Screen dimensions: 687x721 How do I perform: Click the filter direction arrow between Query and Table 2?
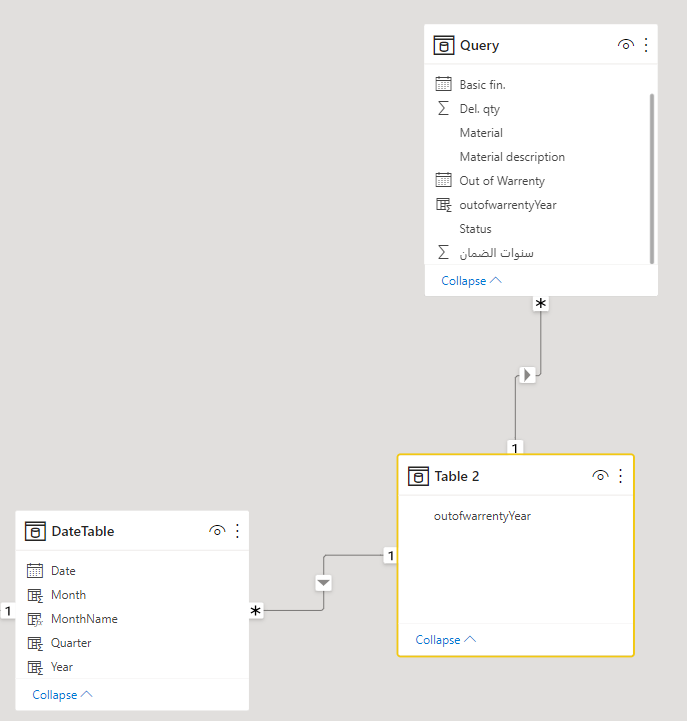[x=527, y=375]
